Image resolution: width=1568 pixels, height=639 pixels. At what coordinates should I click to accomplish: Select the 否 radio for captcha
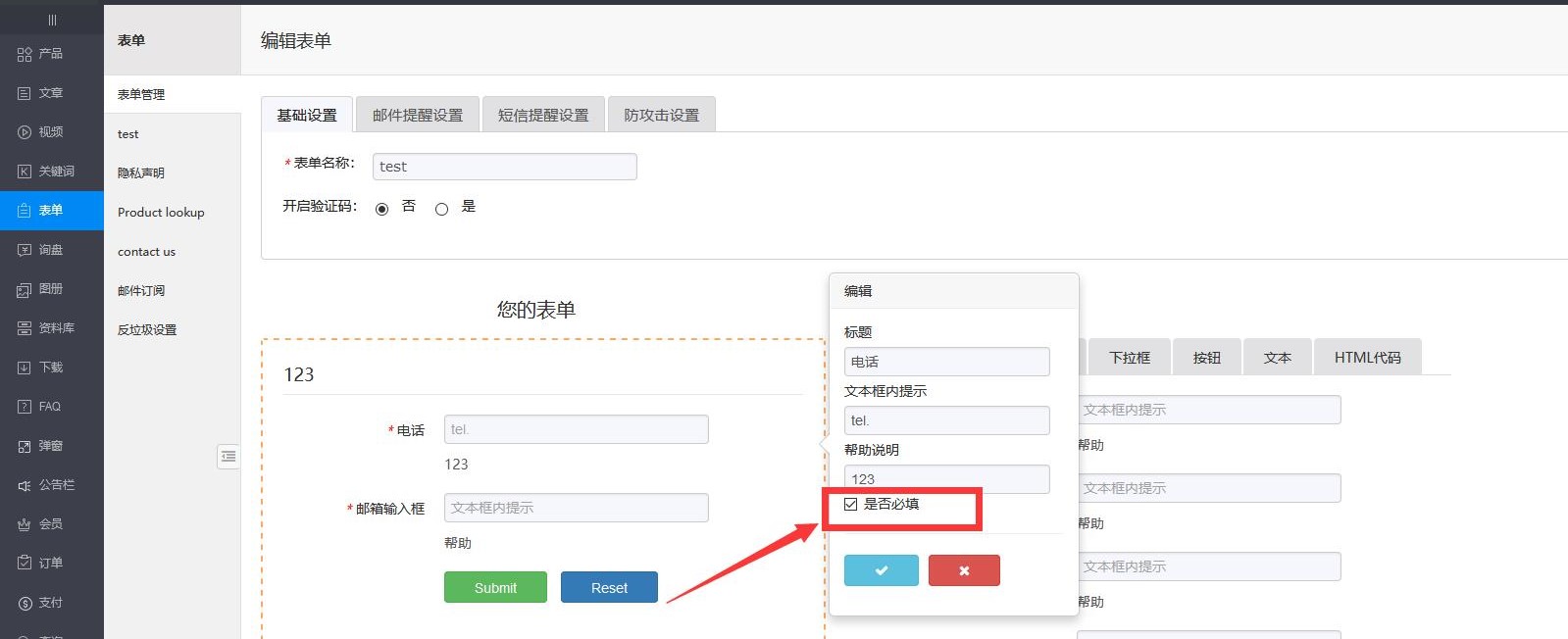point(381,209)
